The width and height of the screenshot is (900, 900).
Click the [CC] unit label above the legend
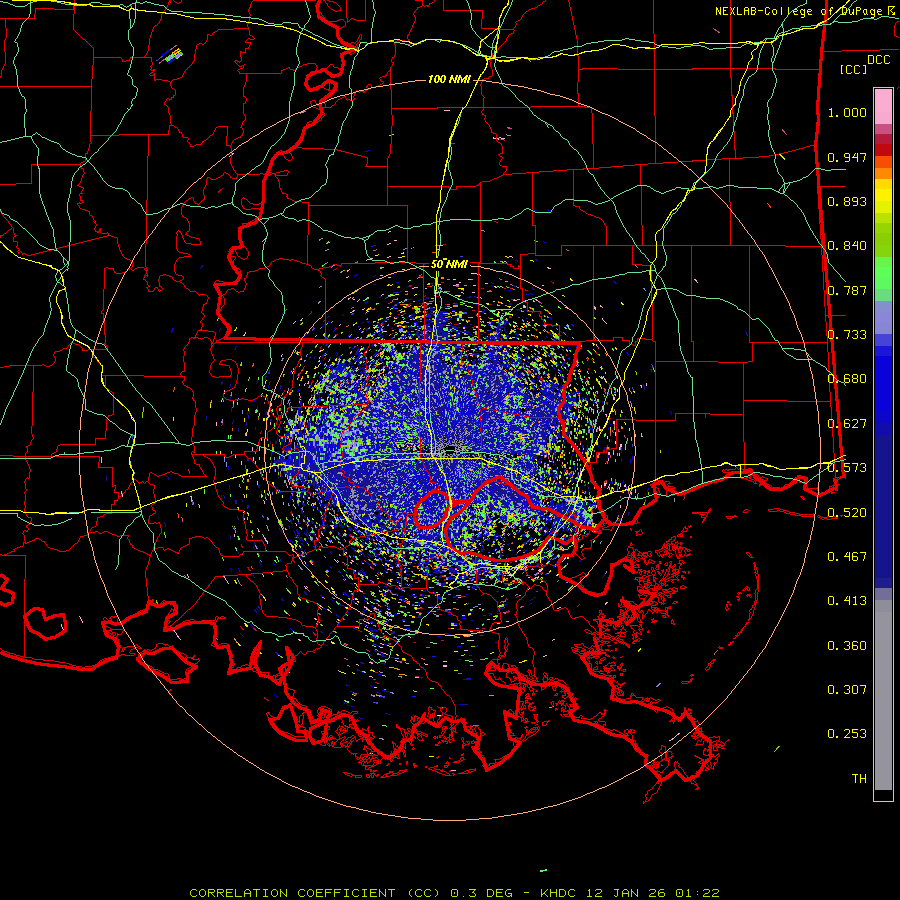854,69
